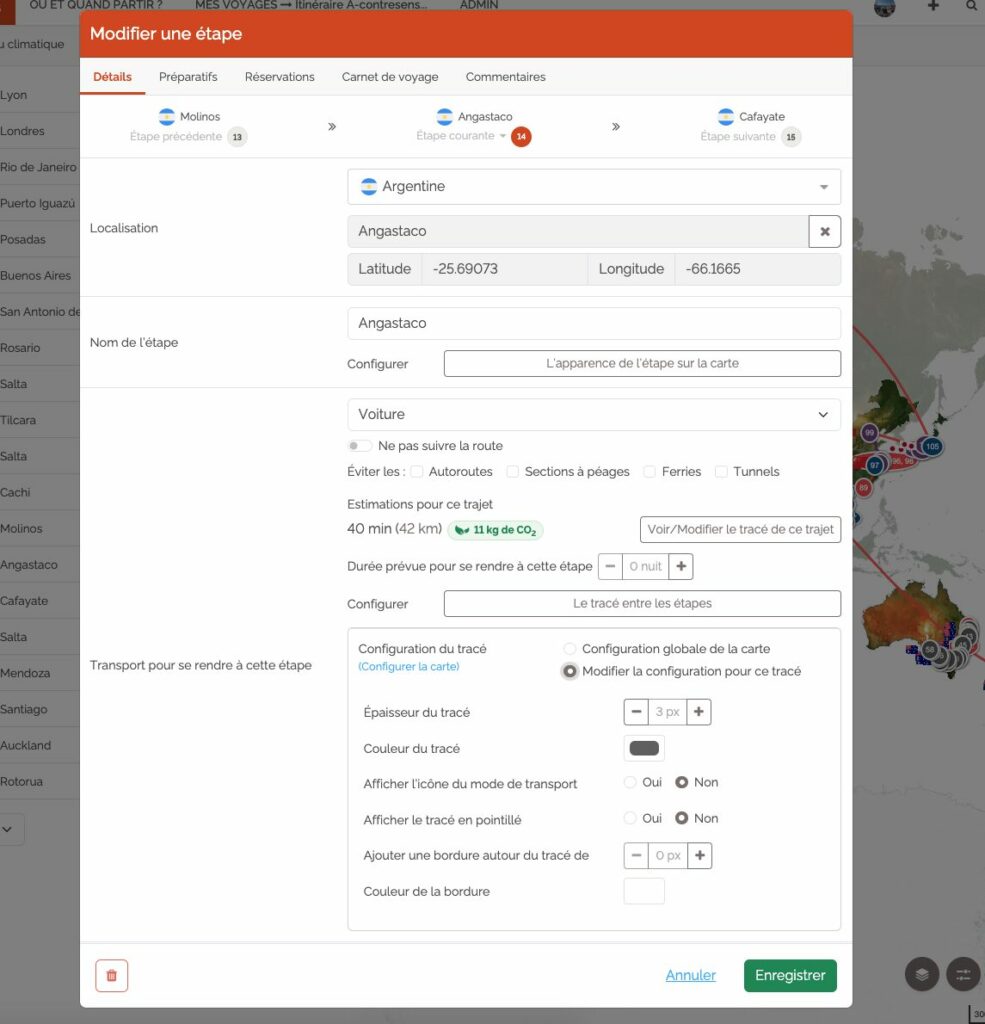This screenshot has height=1024, width=985.
Task: Switch to the Préparatifs tab
Action: point(188,77)
